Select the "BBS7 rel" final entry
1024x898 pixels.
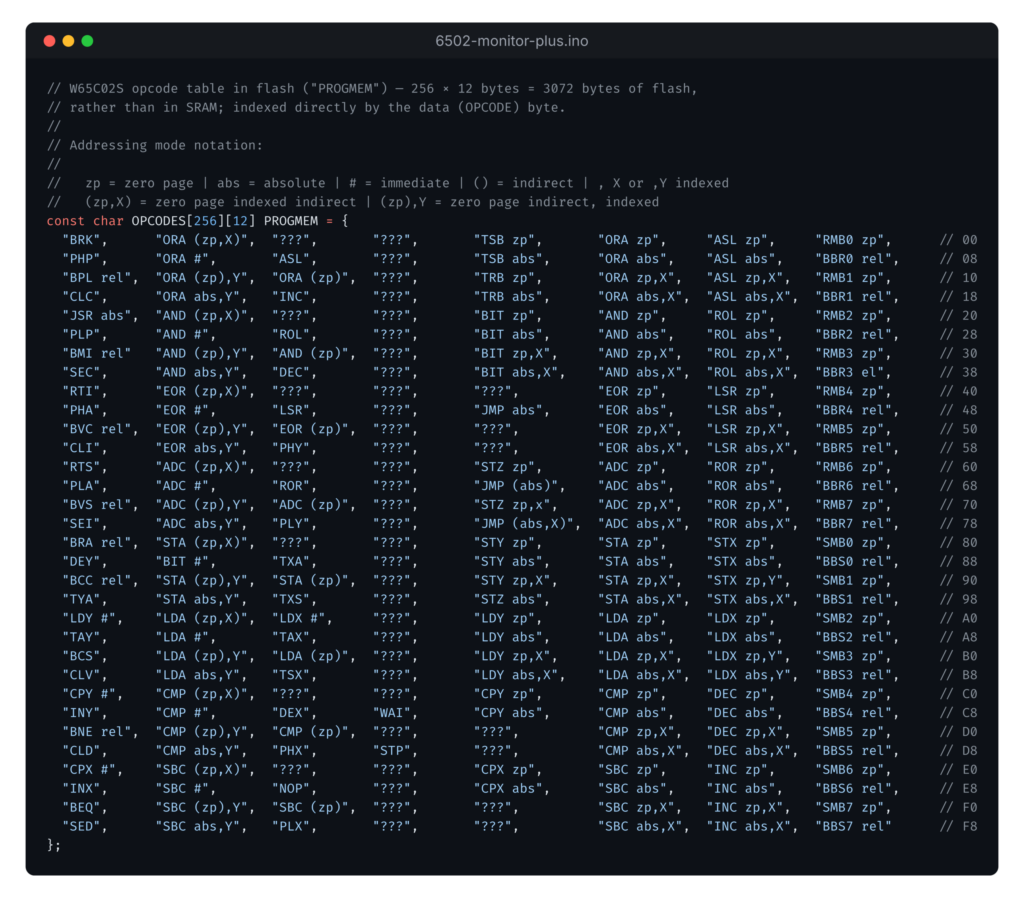coord(853,826)
